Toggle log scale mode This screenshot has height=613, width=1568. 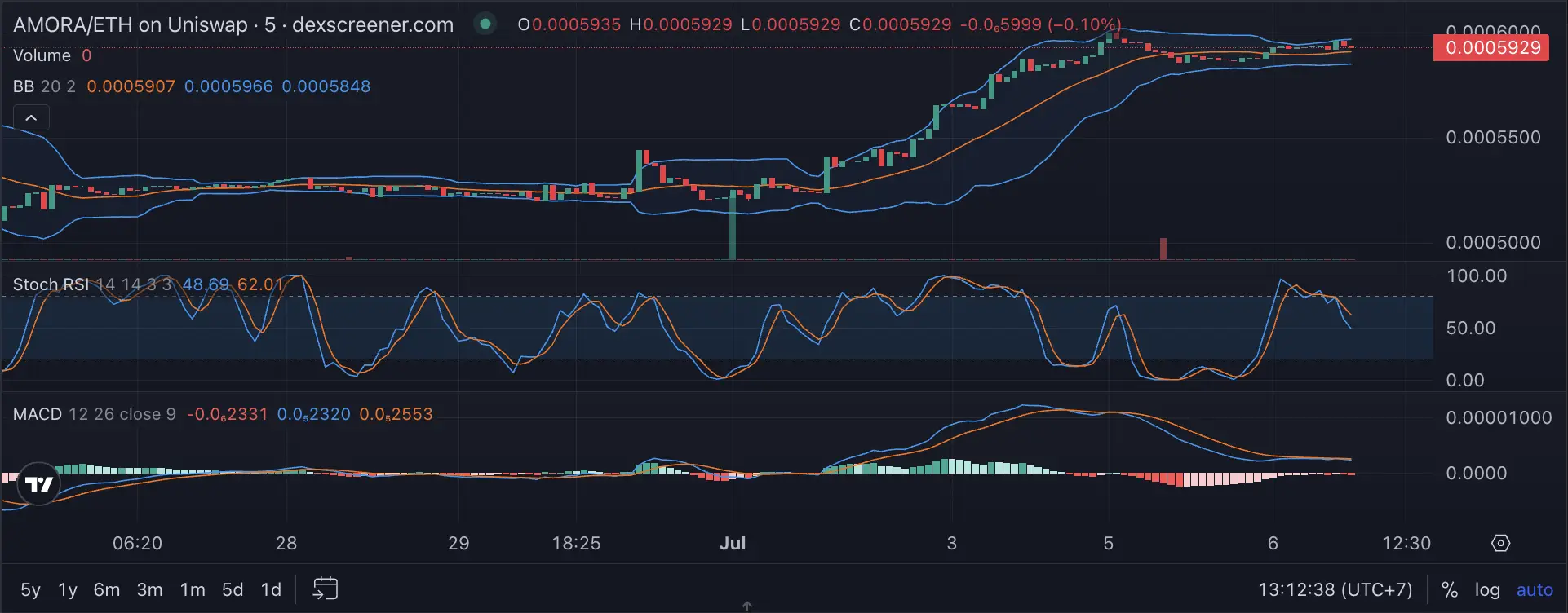(x=1487, y=589)
